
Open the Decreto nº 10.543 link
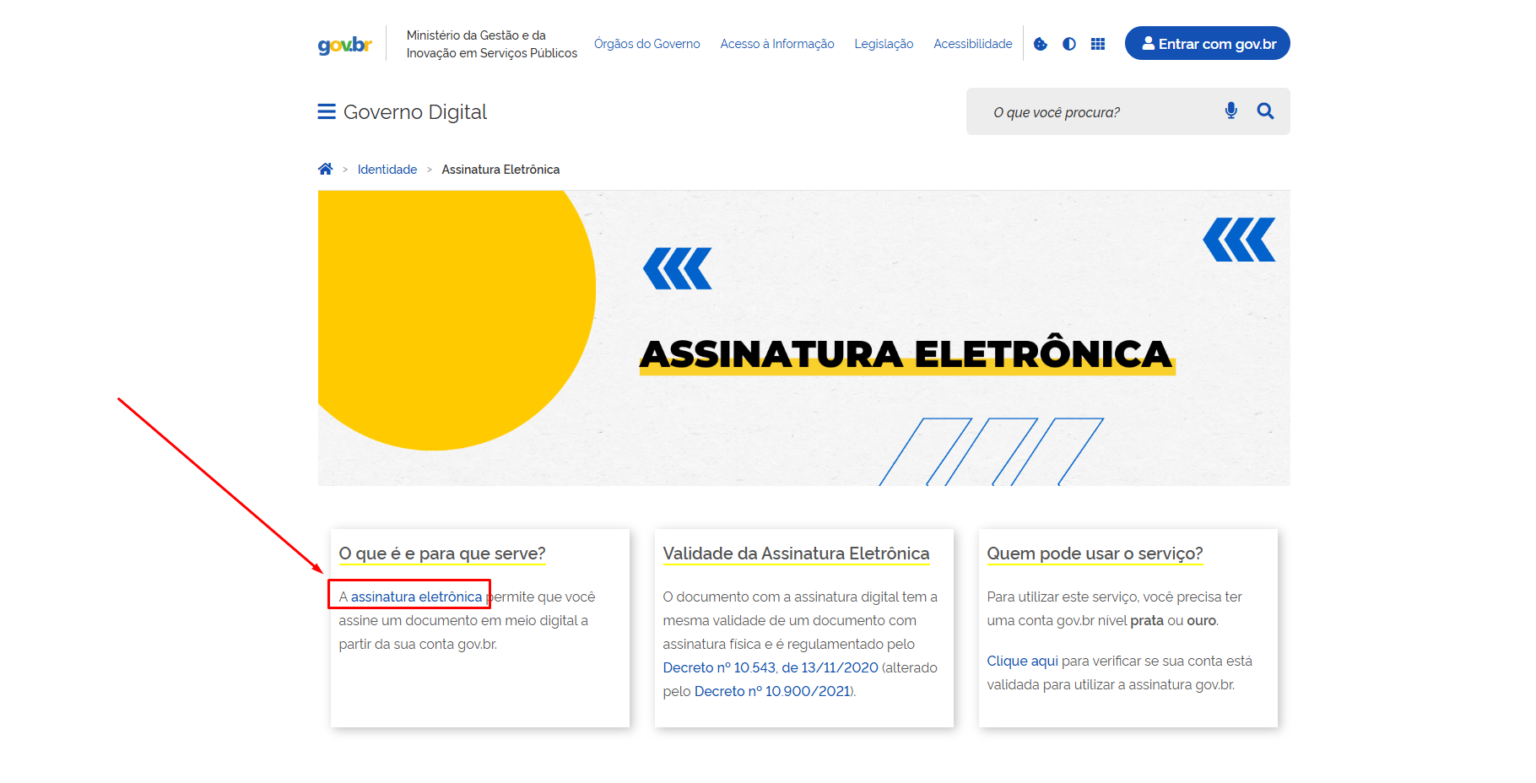770,667
